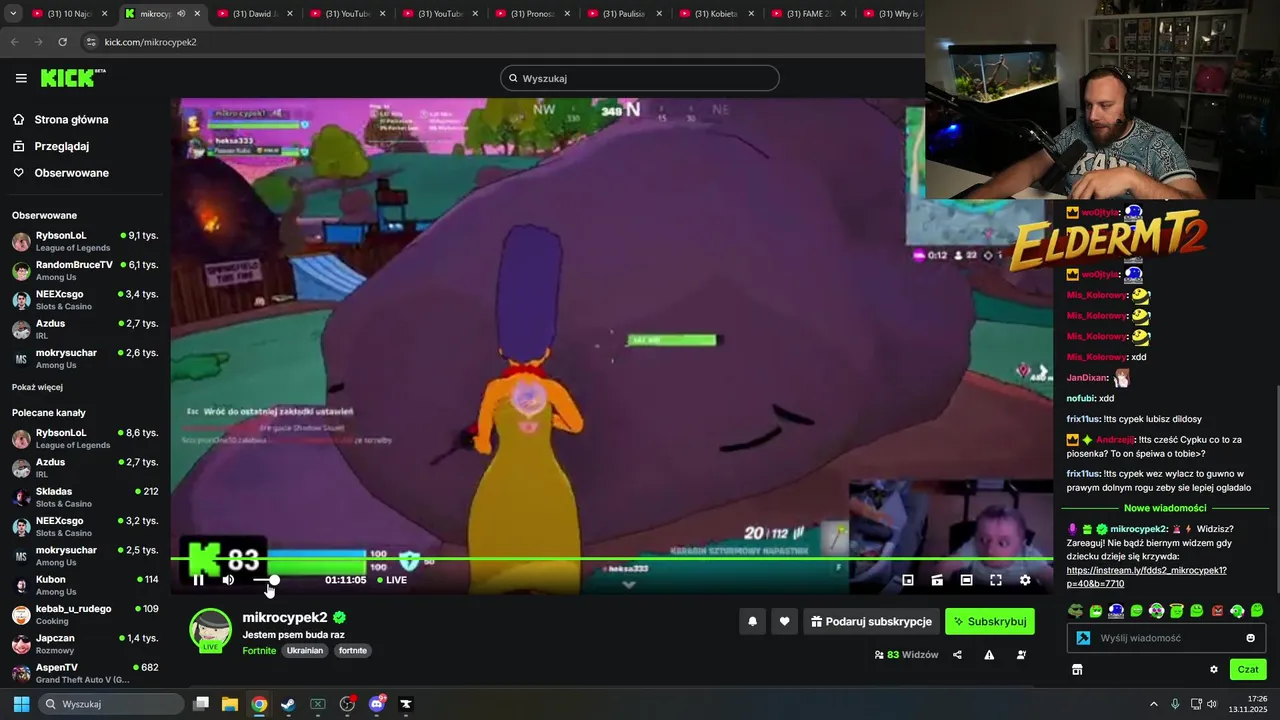Go to Strona główna
Viewport: 1280px width, 720px height.
tap(70, 120)
